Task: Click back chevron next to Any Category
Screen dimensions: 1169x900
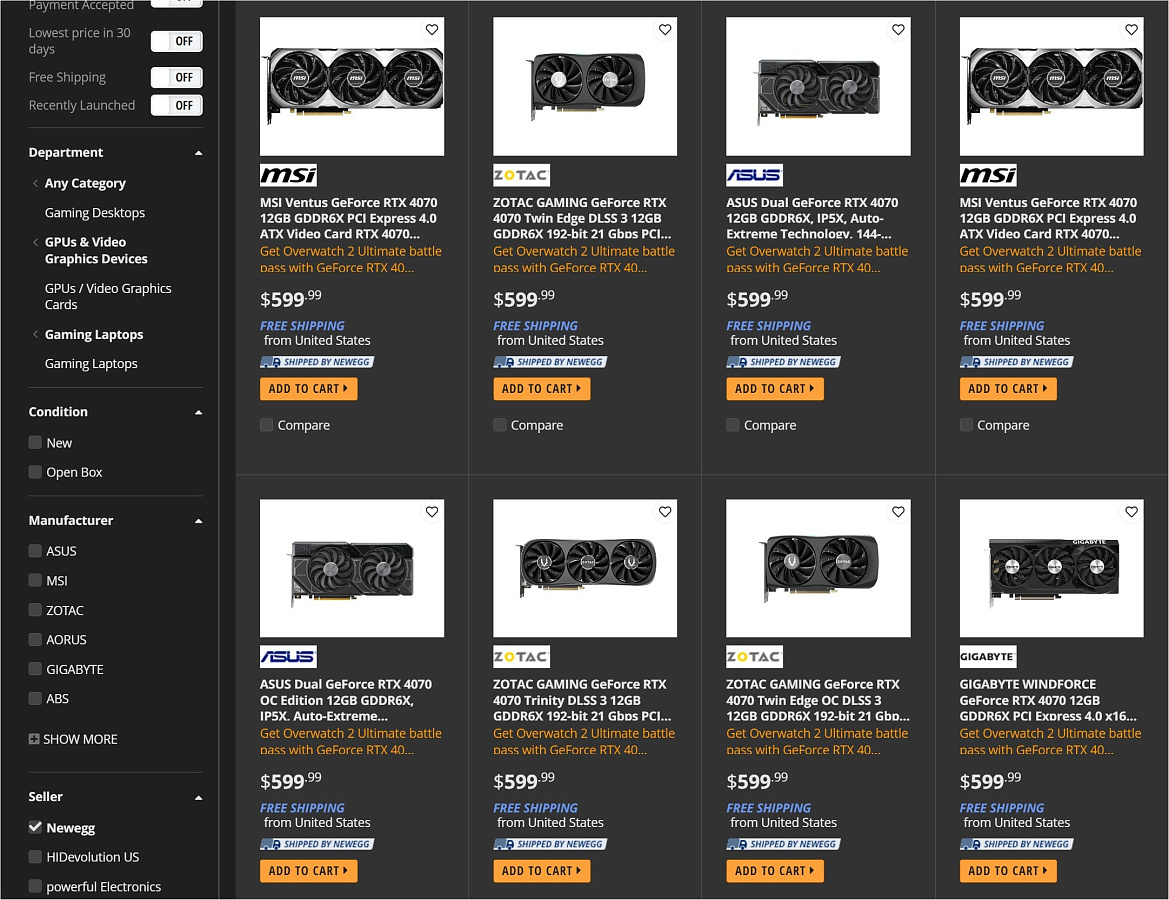Action: click(35, 183)
